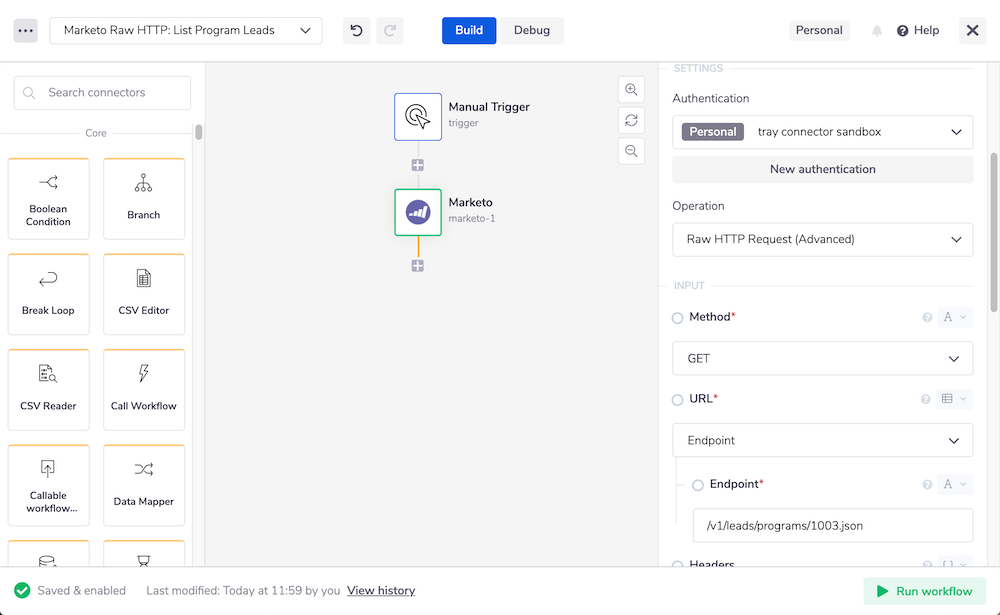Open the URL Endpoint type dropdown

click(823, 440)
